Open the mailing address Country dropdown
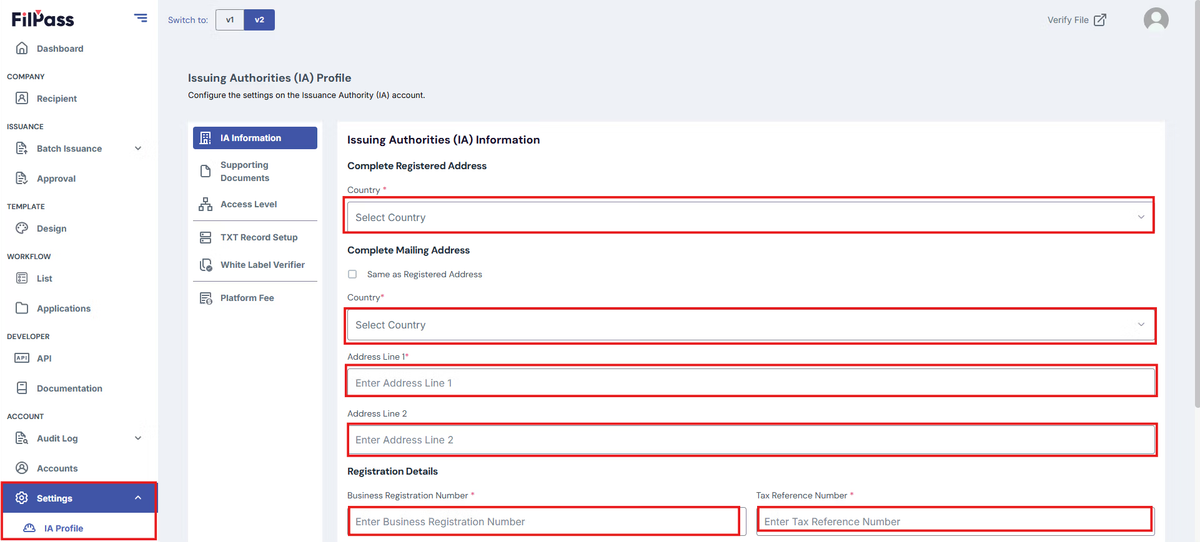 (750, 325)
